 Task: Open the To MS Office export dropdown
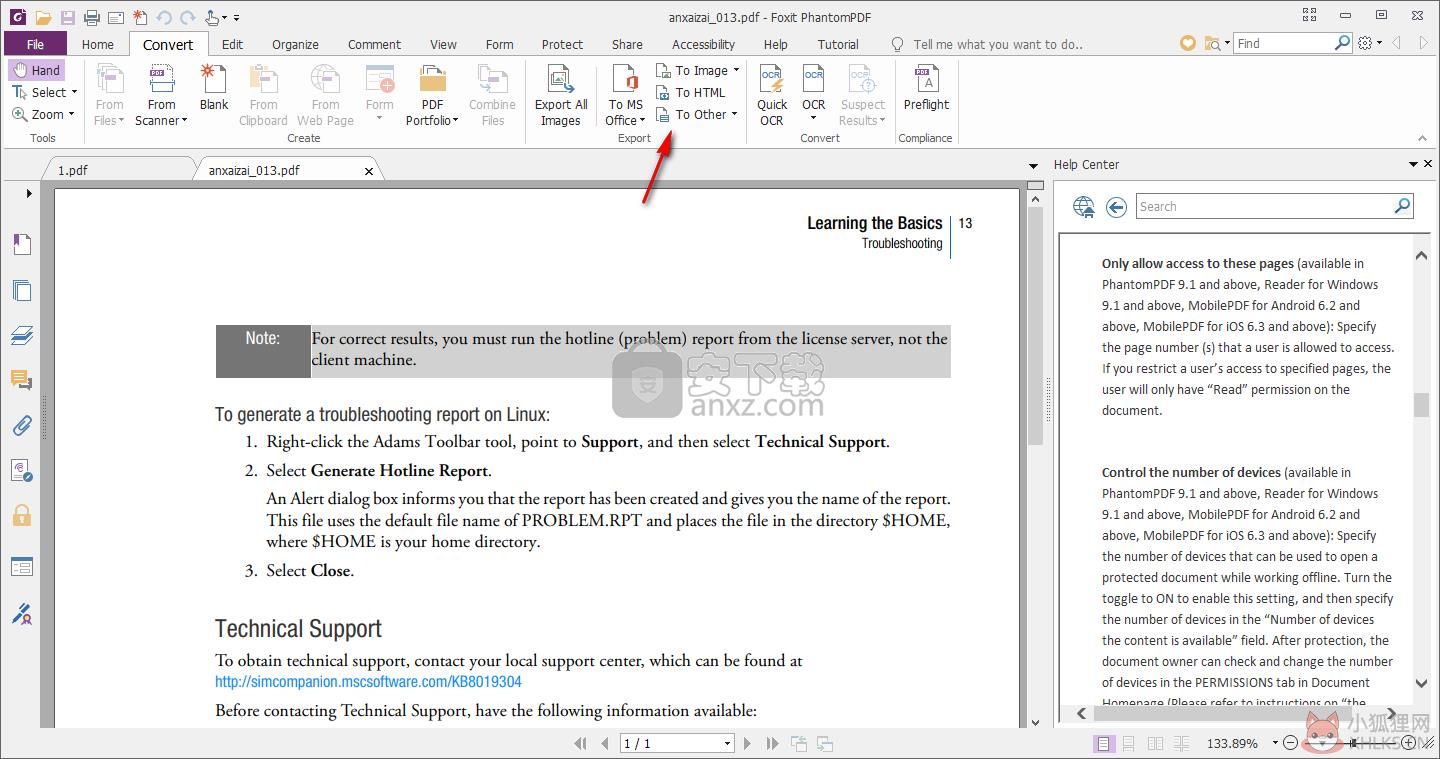626,95
